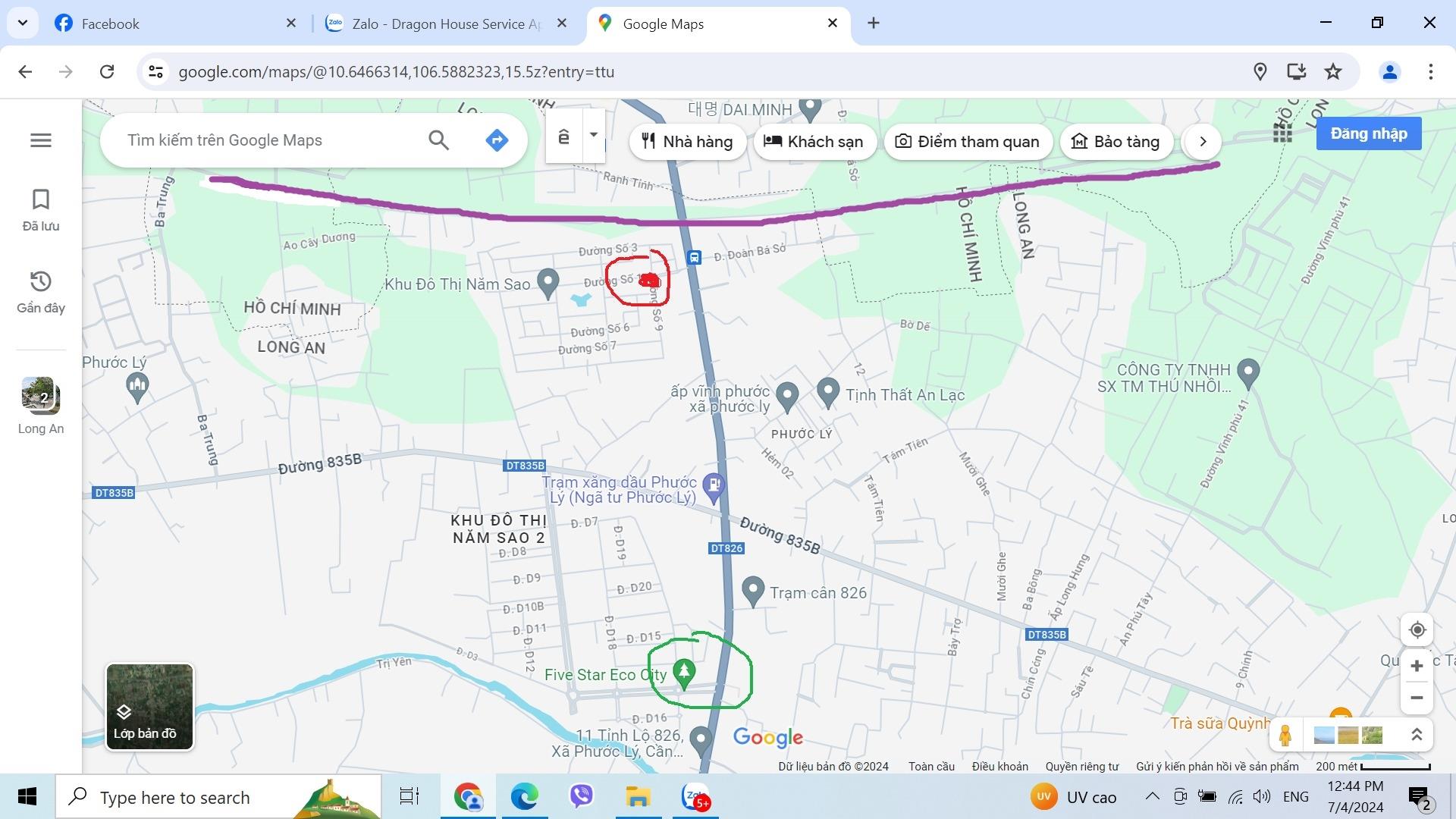Zoom out the map with minus button
Viewport: 1456px width, 819px height.
pyautogui.click(x=1417, y=698)
